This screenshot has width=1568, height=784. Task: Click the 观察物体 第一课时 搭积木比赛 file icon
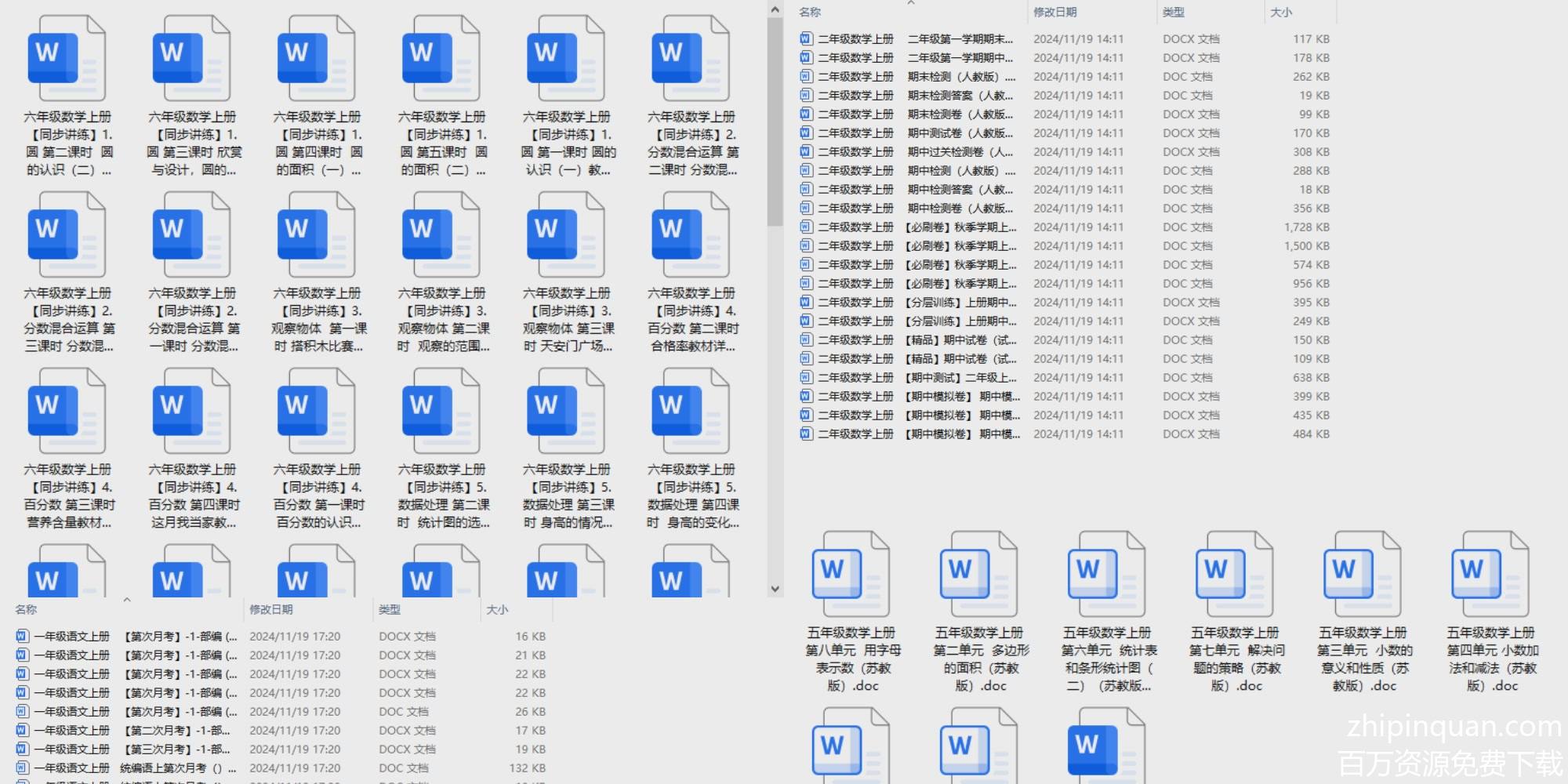point(316,236)
